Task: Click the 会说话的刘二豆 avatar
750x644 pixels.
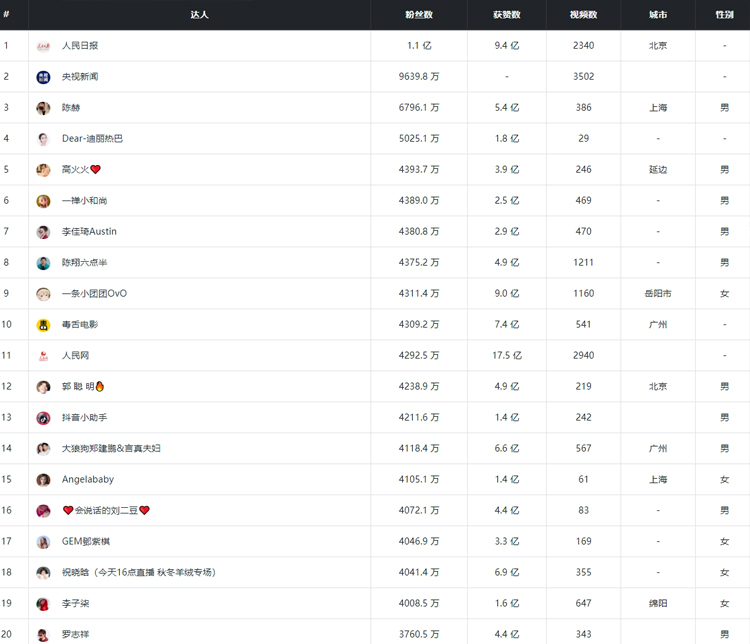Action: point(44,511)
